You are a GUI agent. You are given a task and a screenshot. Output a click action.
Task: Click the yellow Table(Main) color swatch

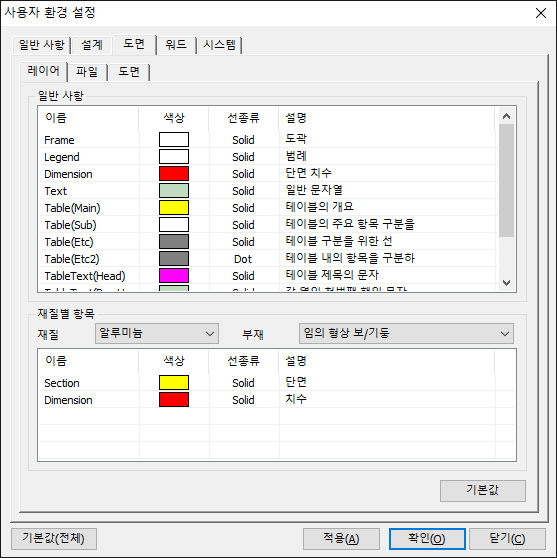[174, 207]
